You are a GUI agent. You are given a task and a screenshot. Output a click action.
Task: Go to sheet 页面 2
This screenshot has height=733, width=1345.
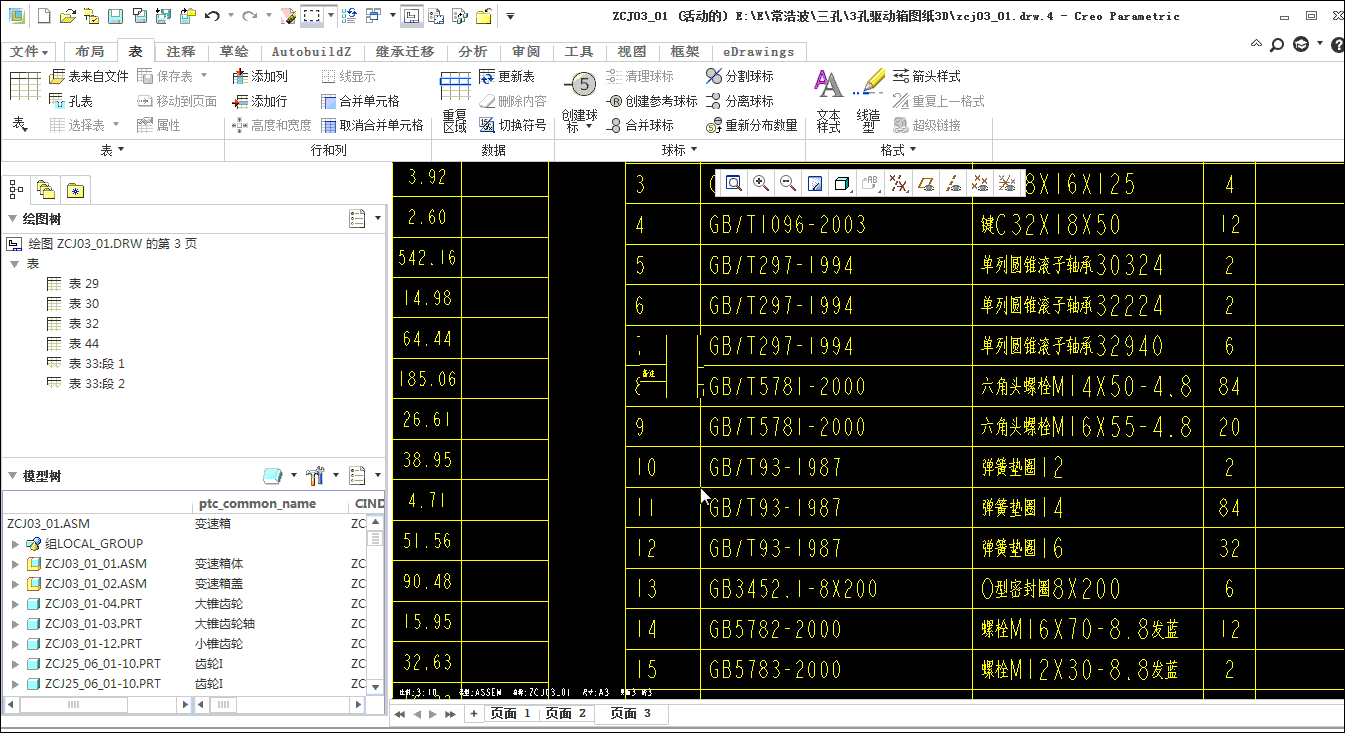(x=566, y=714)
